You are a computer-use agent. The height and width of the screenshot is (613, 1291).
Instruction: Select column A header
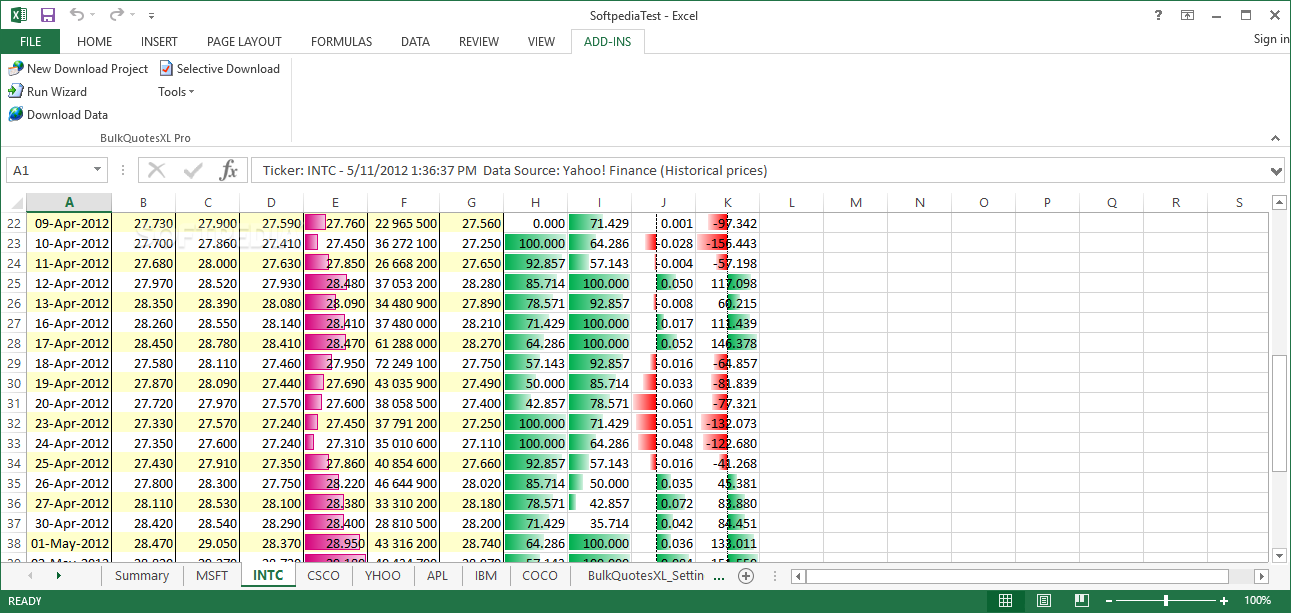coord(69,203)
